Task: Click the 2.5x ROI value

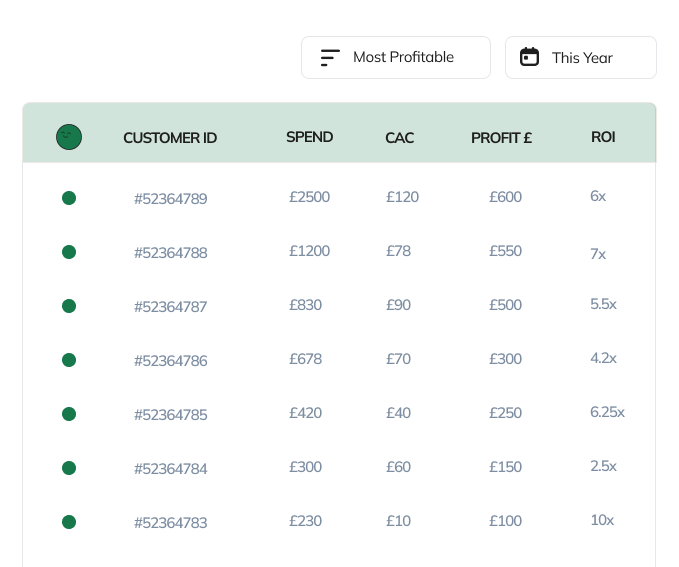Action: [x=603, y=466]
